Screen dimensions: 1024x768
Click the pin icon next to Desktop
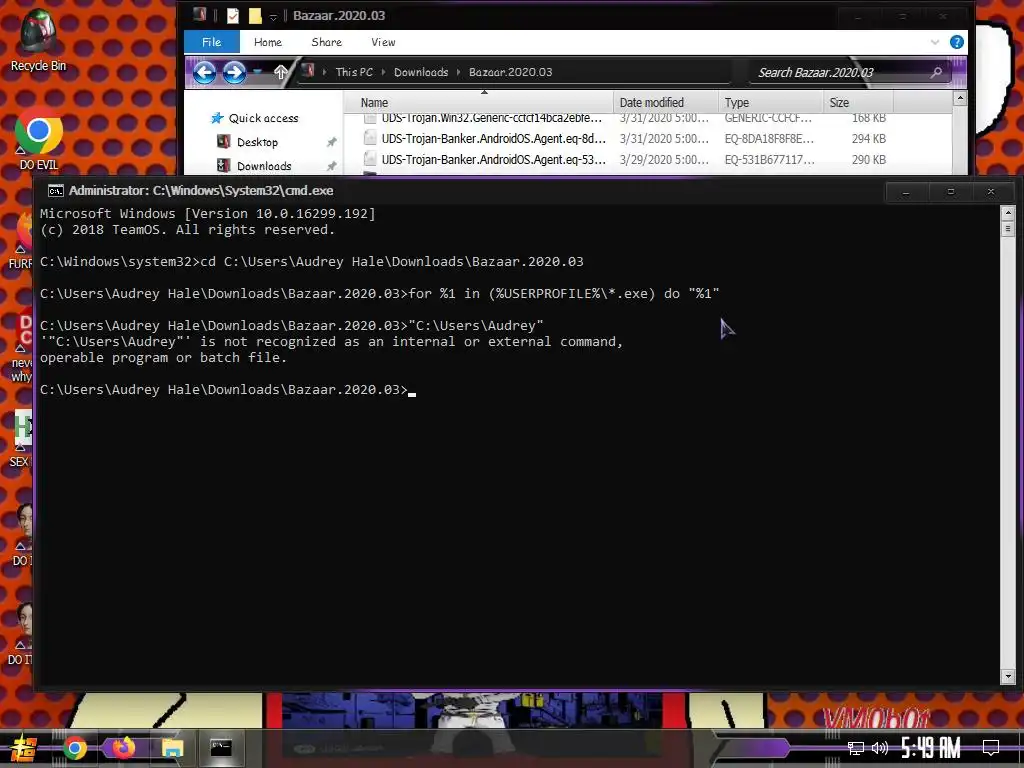click(x=331, y=142)
